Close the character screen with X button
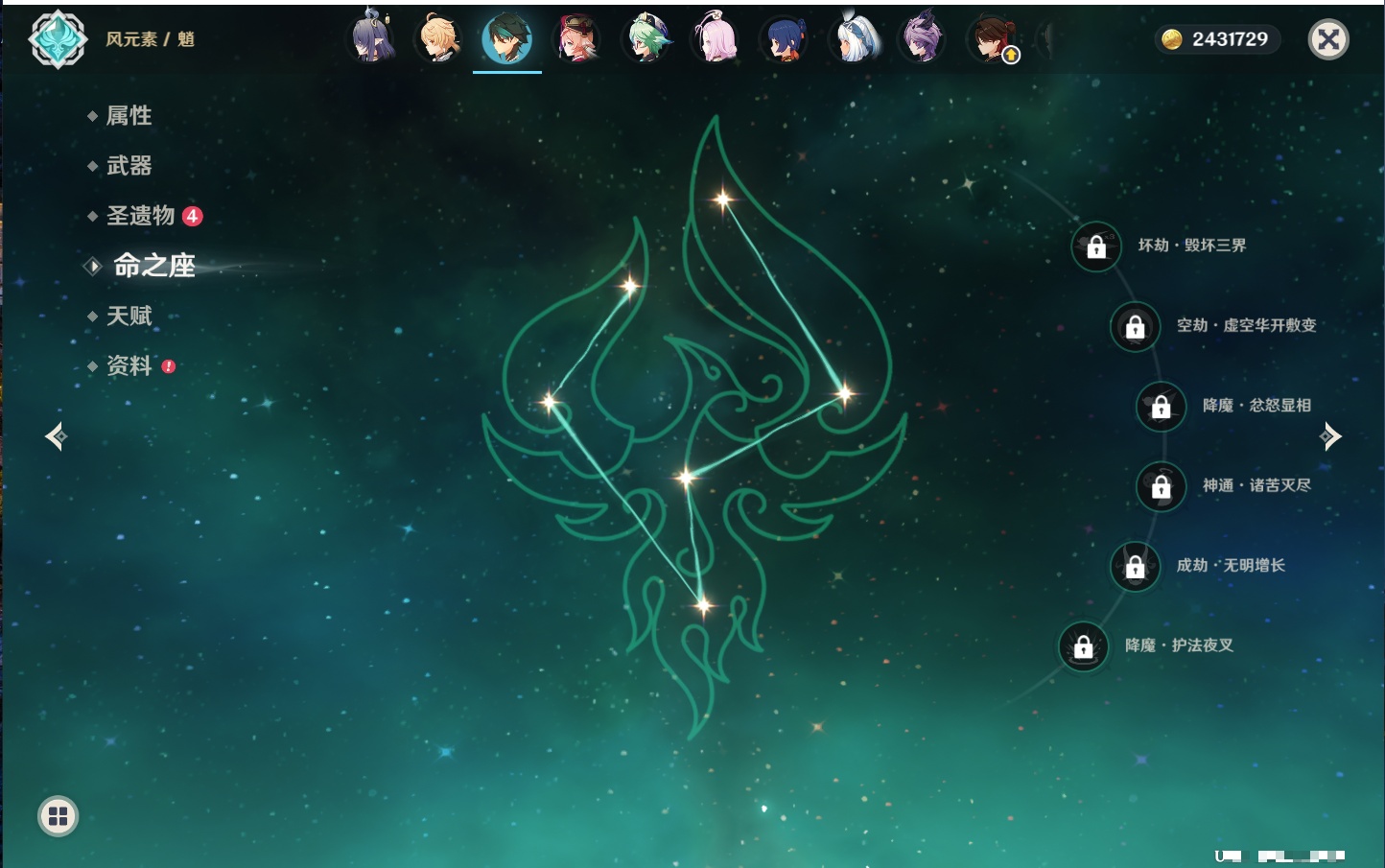 point(1328,39)
